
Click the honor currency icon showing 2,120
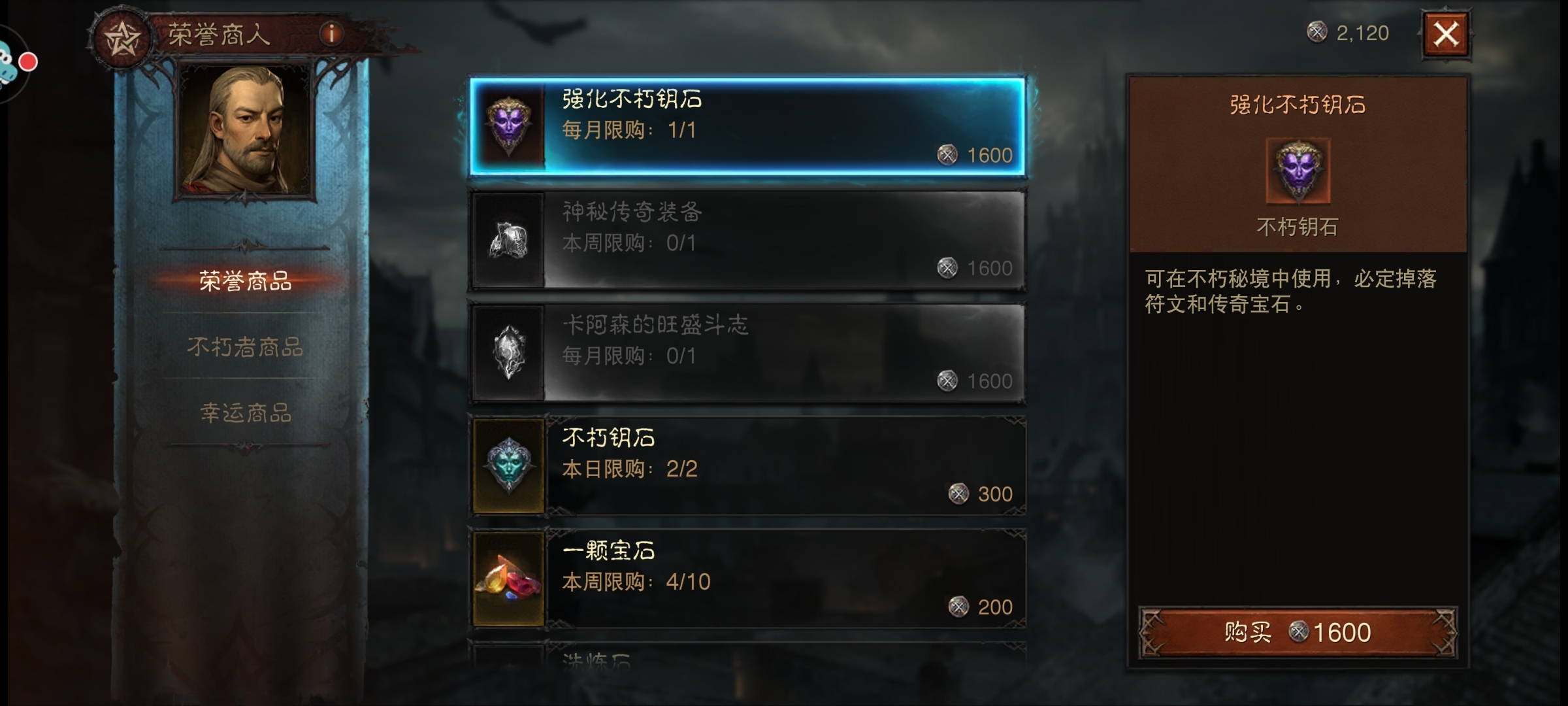pyautogui.click(x=1316, y=31)
